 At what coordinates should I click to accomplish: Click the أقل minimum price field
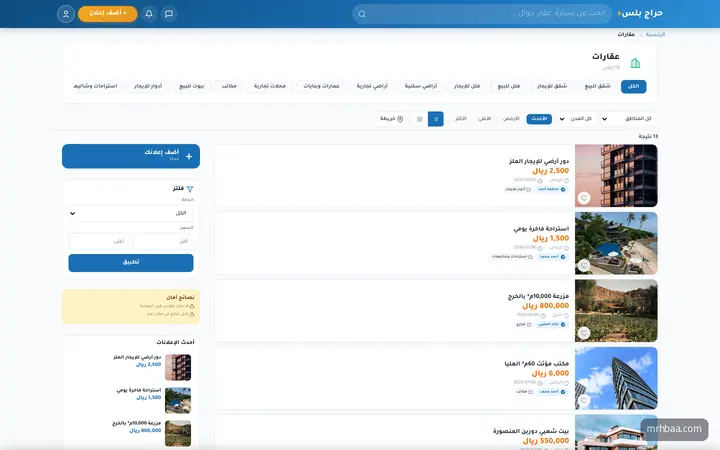click(163, 241)
